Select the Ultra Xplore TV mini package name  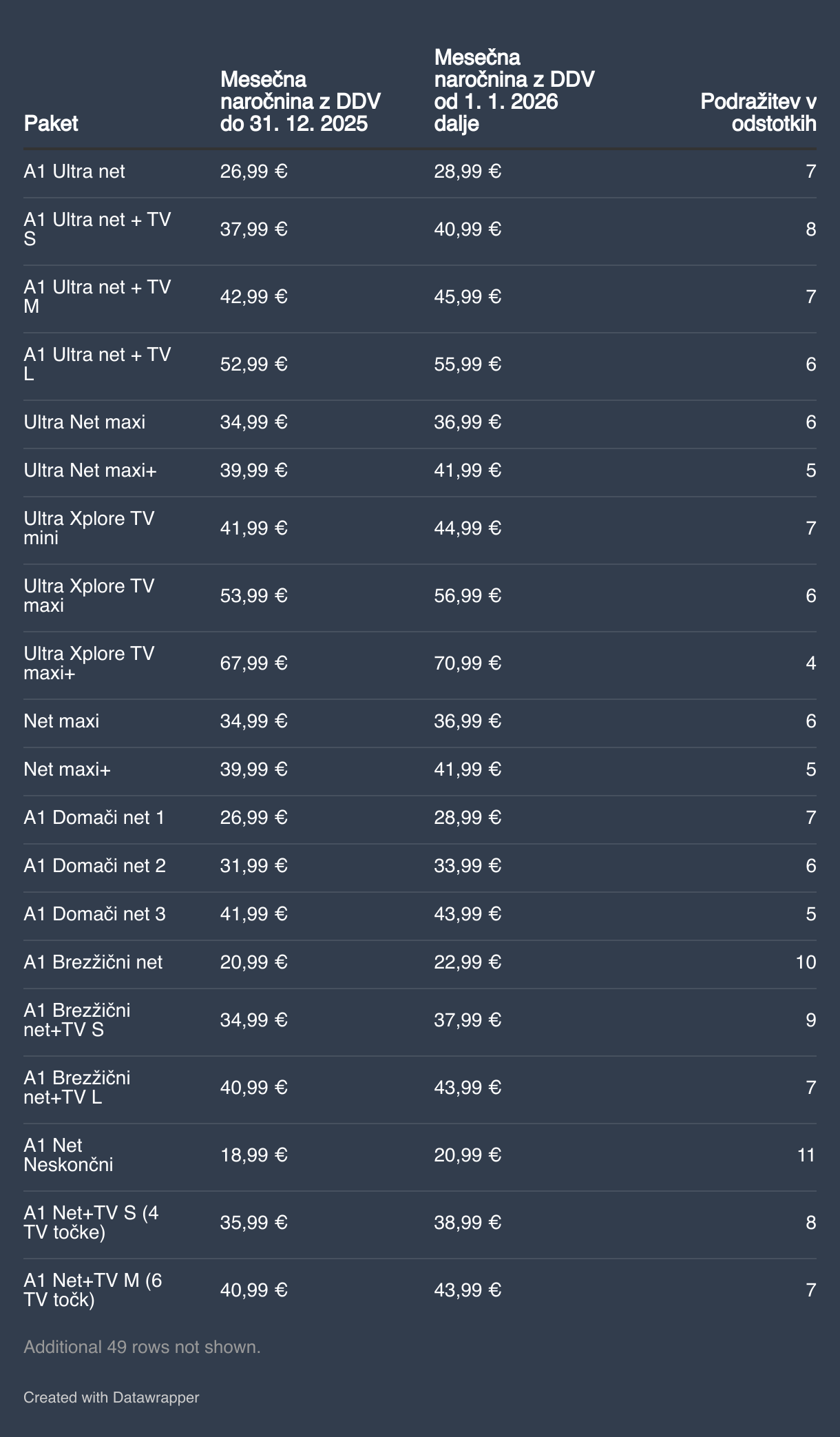[89, 528]
